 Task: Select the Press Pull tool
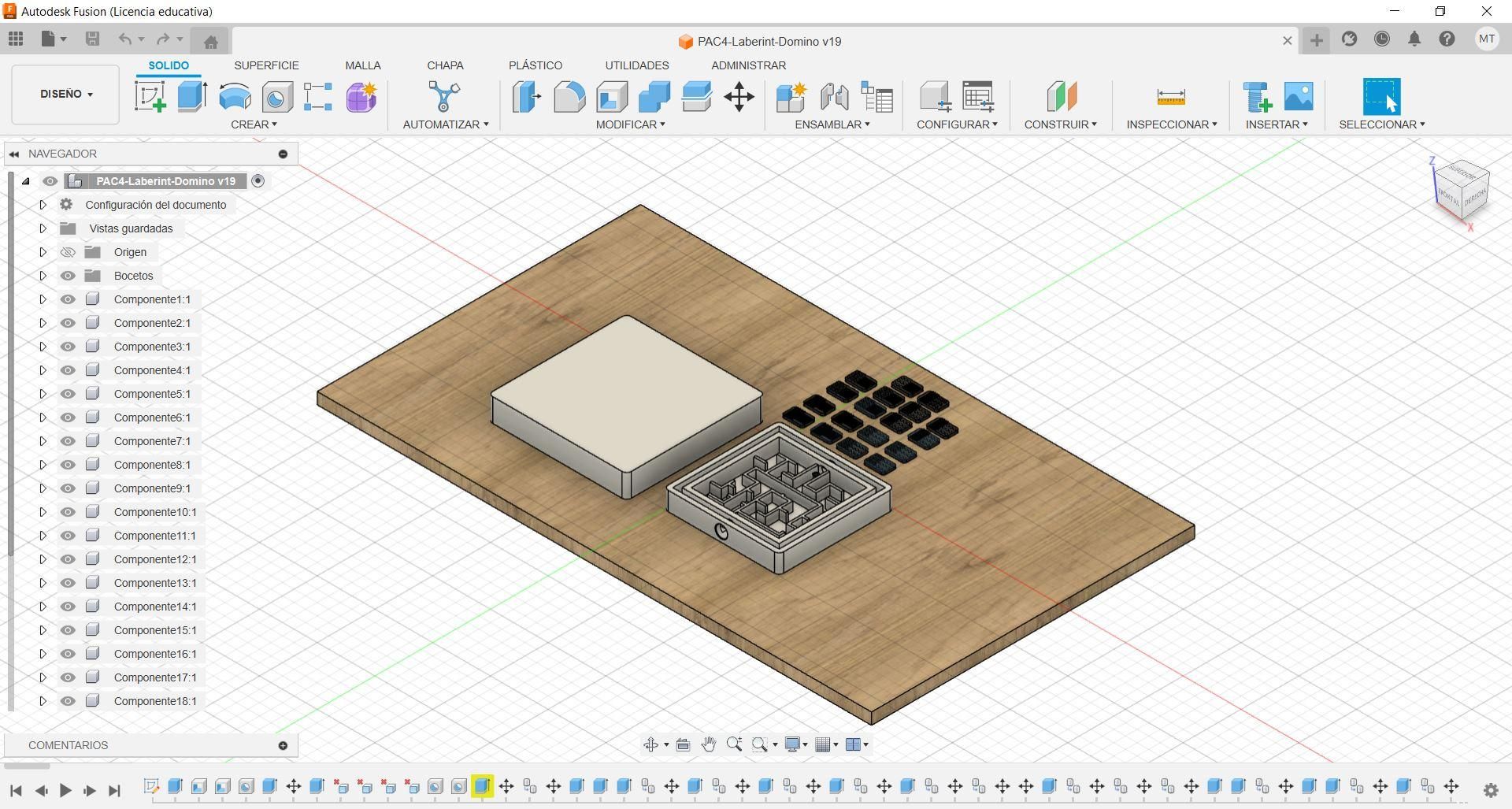[527, 97]
